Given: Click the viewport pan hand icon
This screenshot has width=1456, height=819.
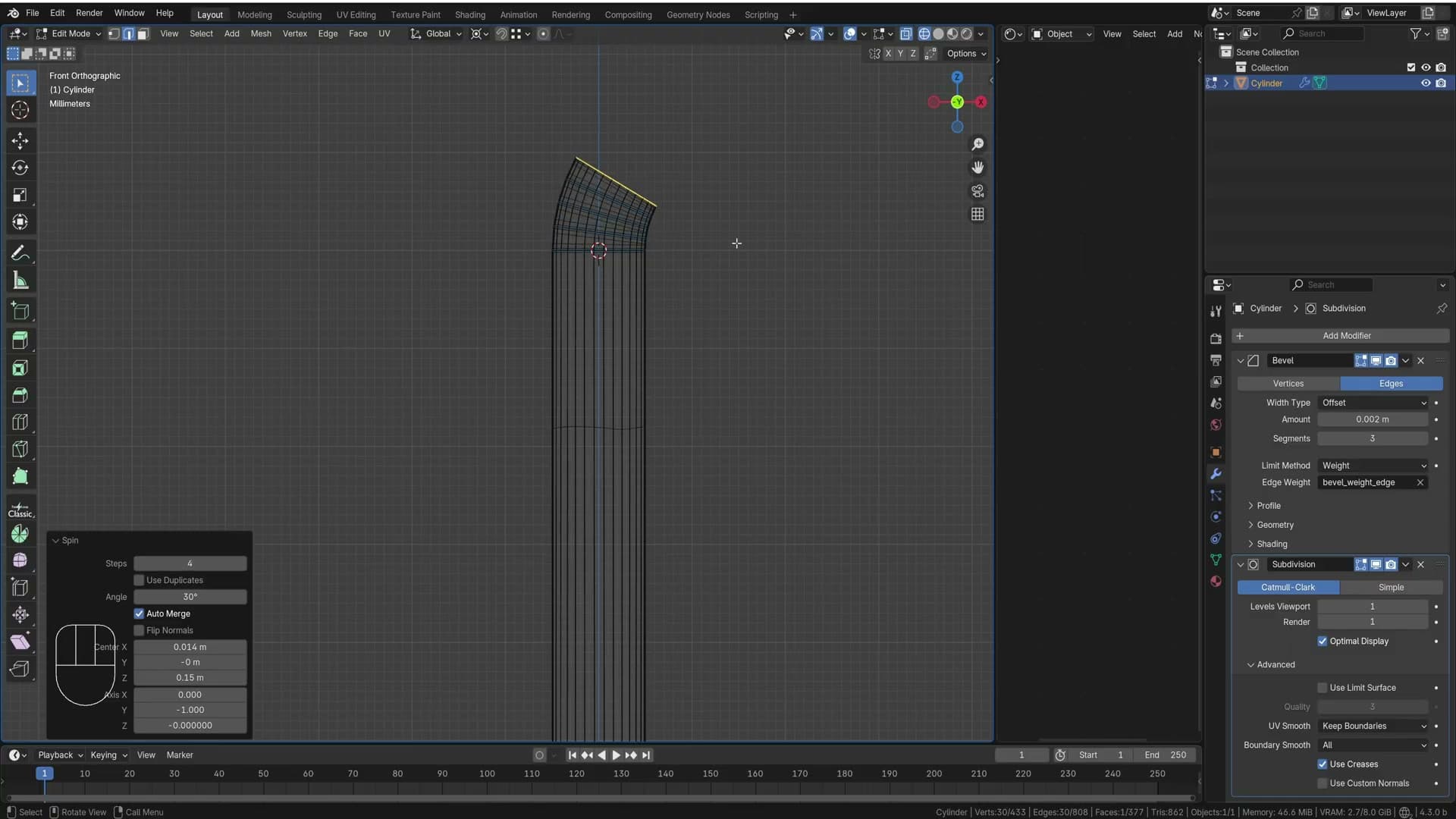Looking at the screenshot, I should coord(977,168).
